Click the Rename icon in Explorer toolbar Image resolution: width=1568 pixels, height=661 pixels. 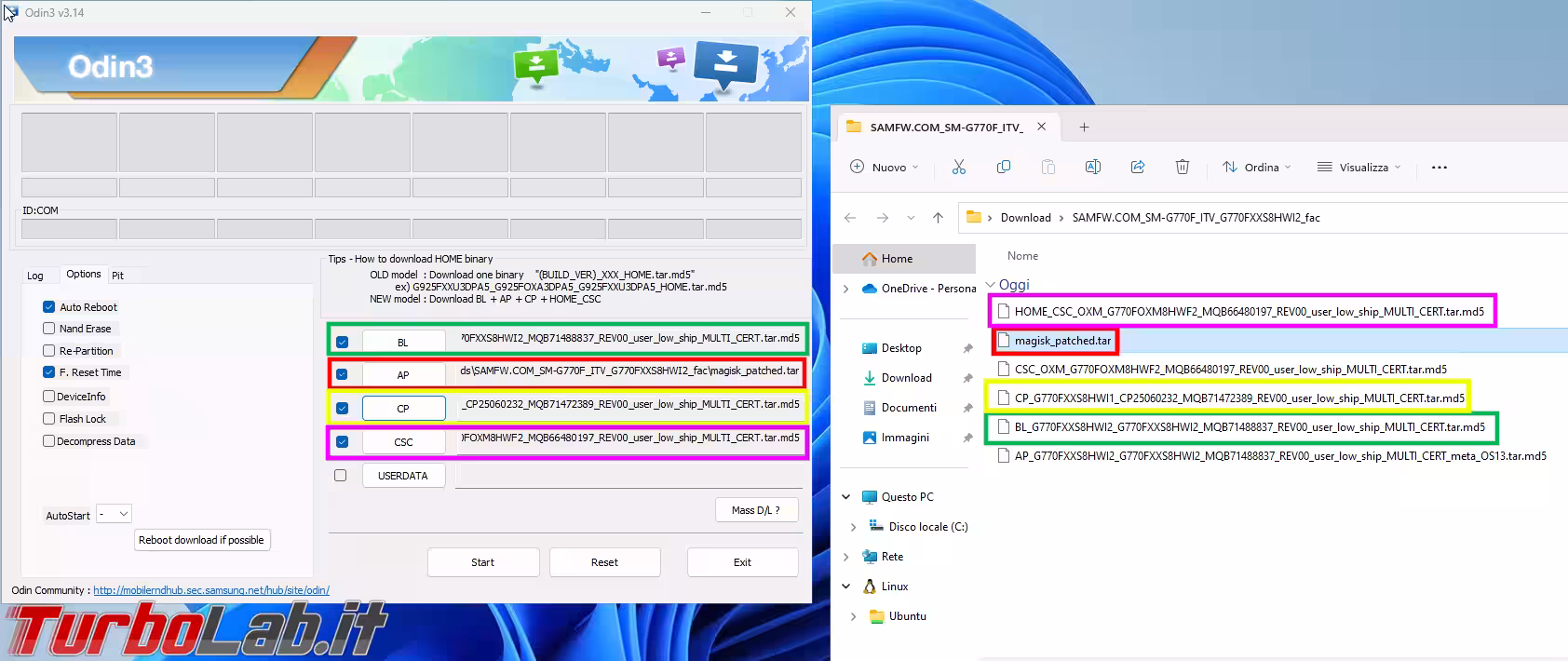[x=1092, y=167]
